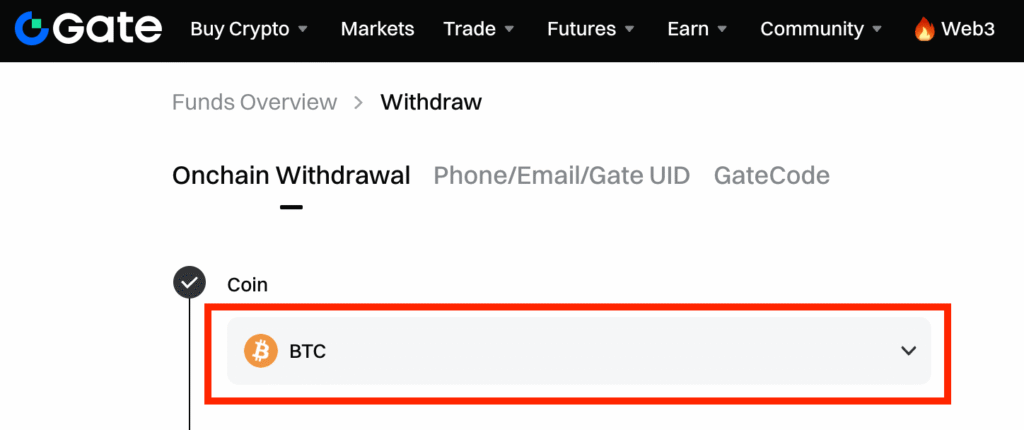Click the Web3 flame icon
This screenshot has width=1024, height=430.
coord(924,29)
